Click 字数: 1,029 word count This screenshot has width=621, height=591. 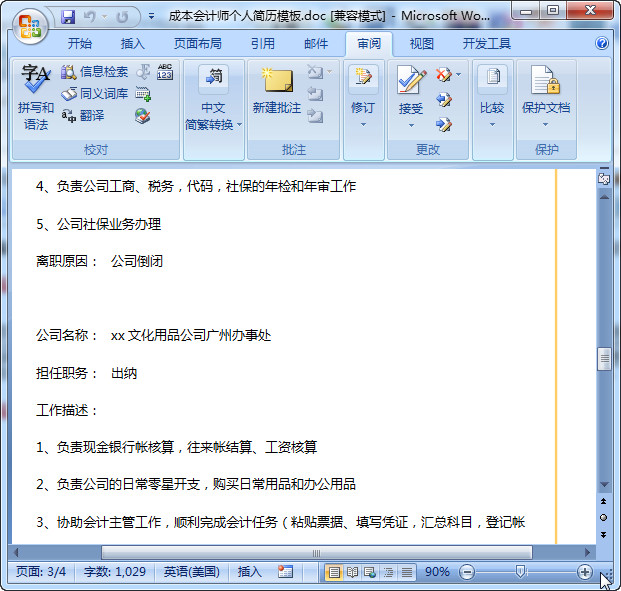tap(114, 572)
